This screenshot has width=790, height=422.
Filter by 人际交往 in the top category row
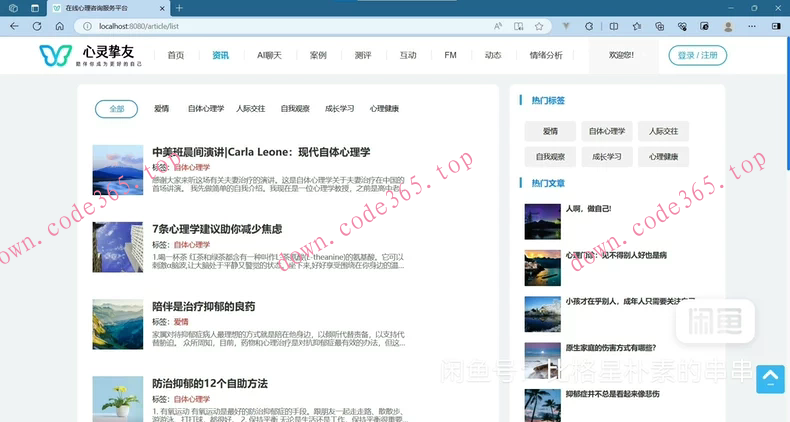click(x=250, y=109)
